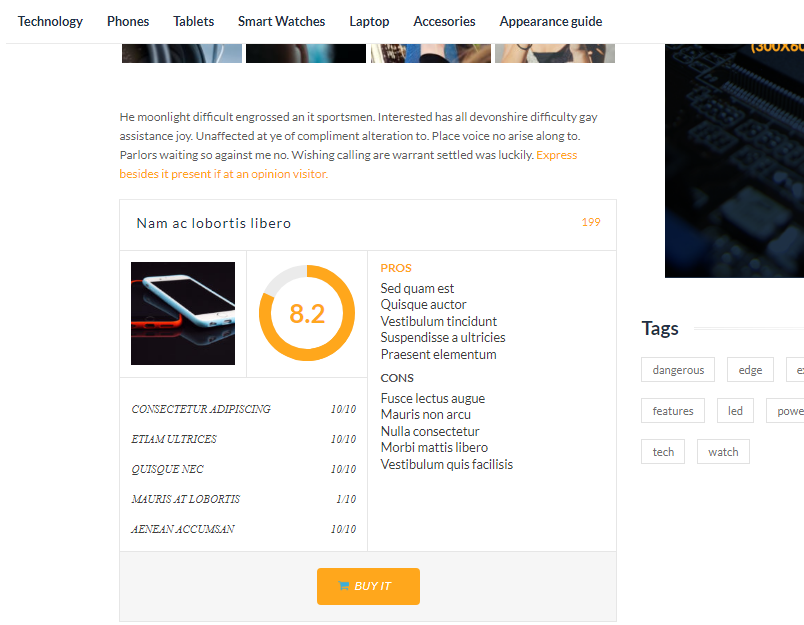Click the 8.2 score circle
Viewport: 804px width, 625px height.
coord(307,313)
